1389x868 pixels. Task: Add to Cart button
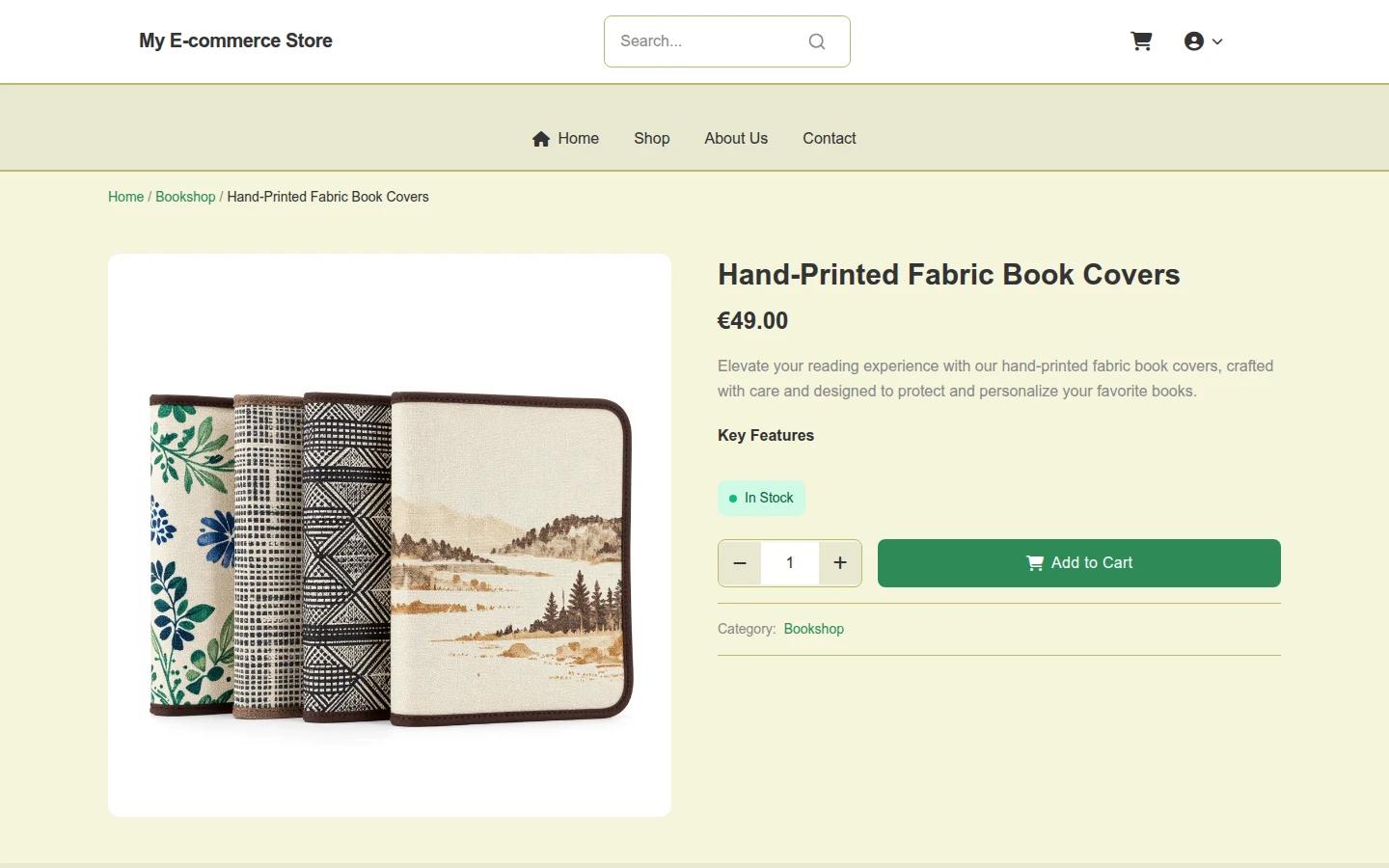tap(1079, 563)
